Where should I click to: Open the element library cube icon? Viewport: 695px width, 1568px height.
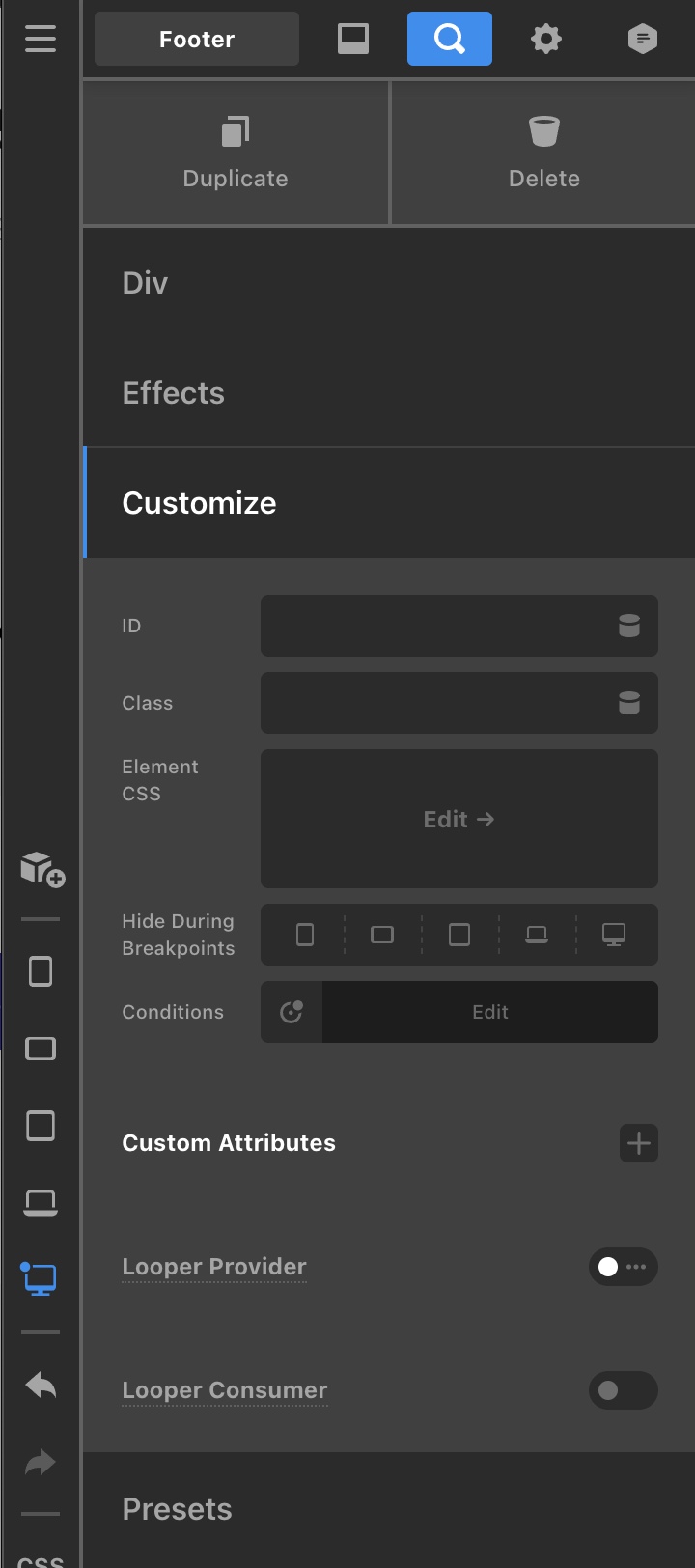[42, 868]
